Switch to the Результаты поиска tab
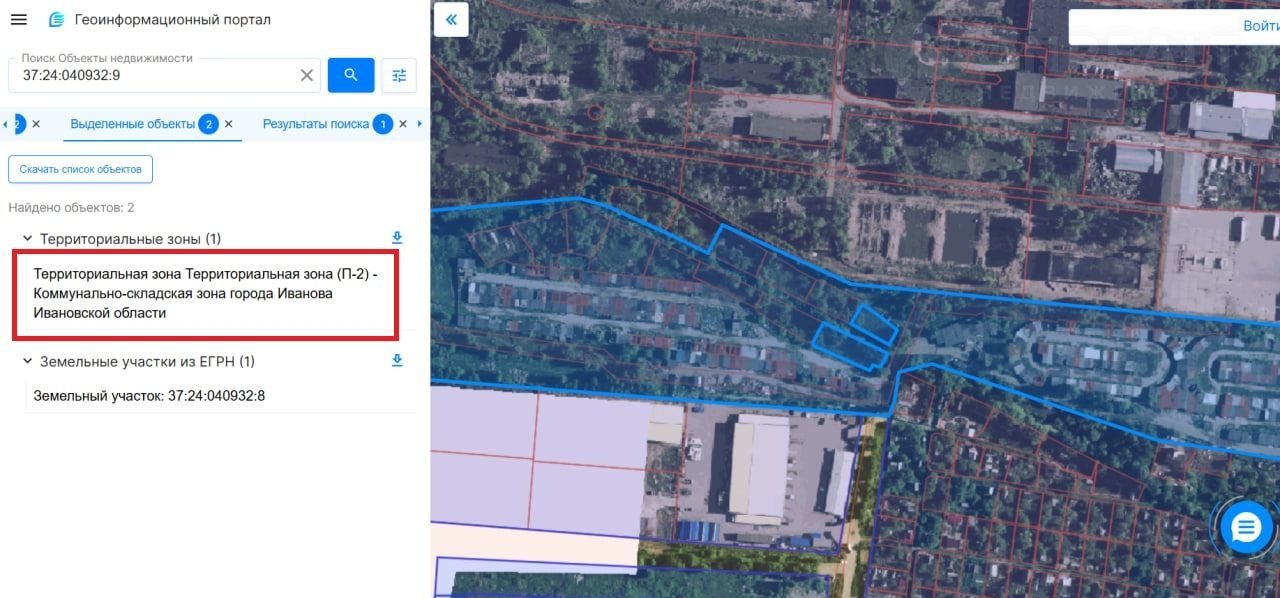This screenshot has height=598, width=1280. click(x=316, y=124)
